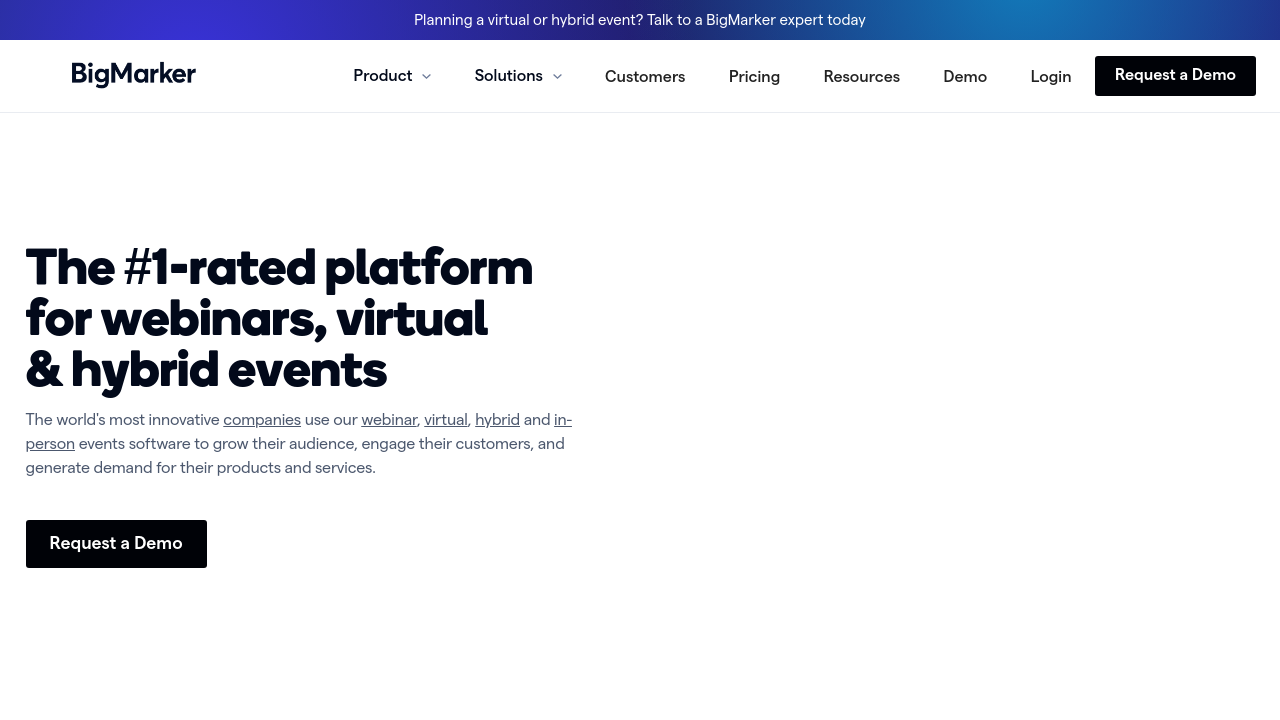
Task: Open the Product navigation item
Action: [x=383, y=76]
